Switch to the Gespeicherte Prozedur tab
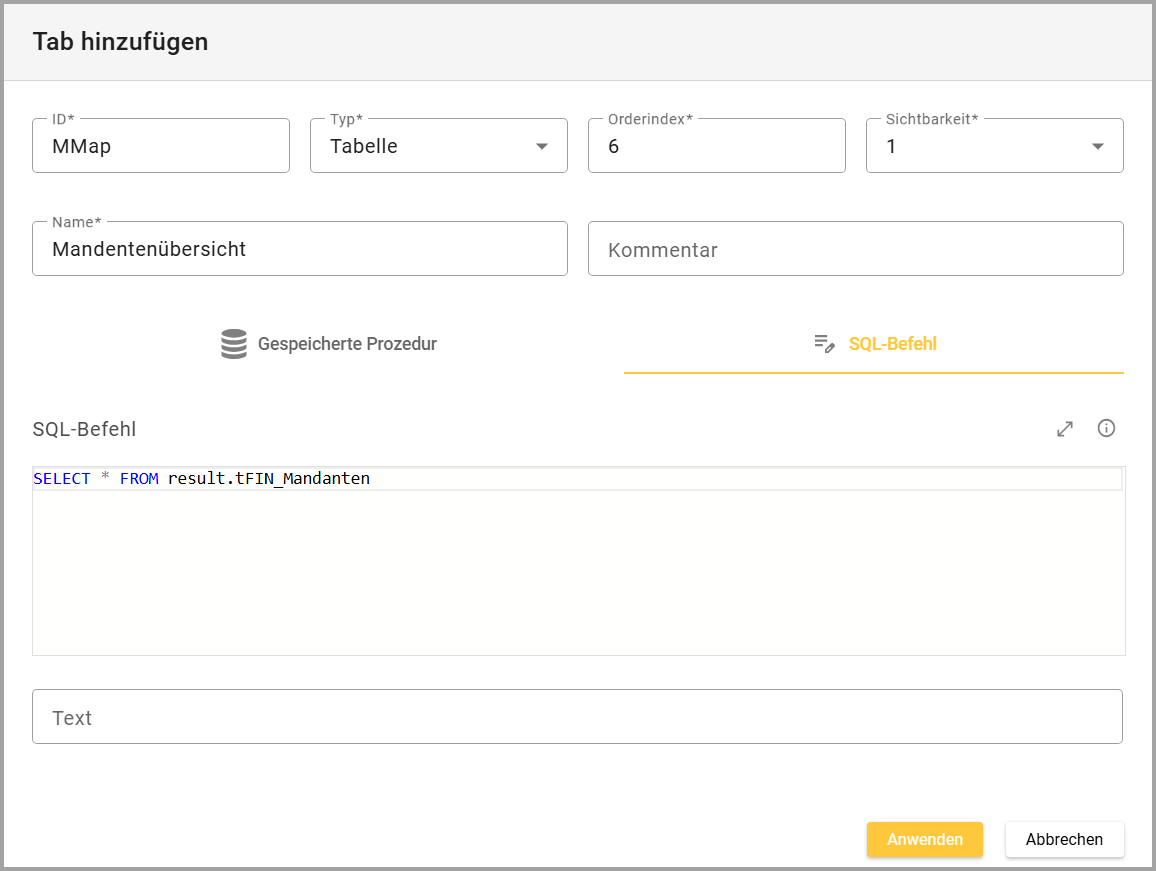The image size is (1156, 871). (346, 344)
